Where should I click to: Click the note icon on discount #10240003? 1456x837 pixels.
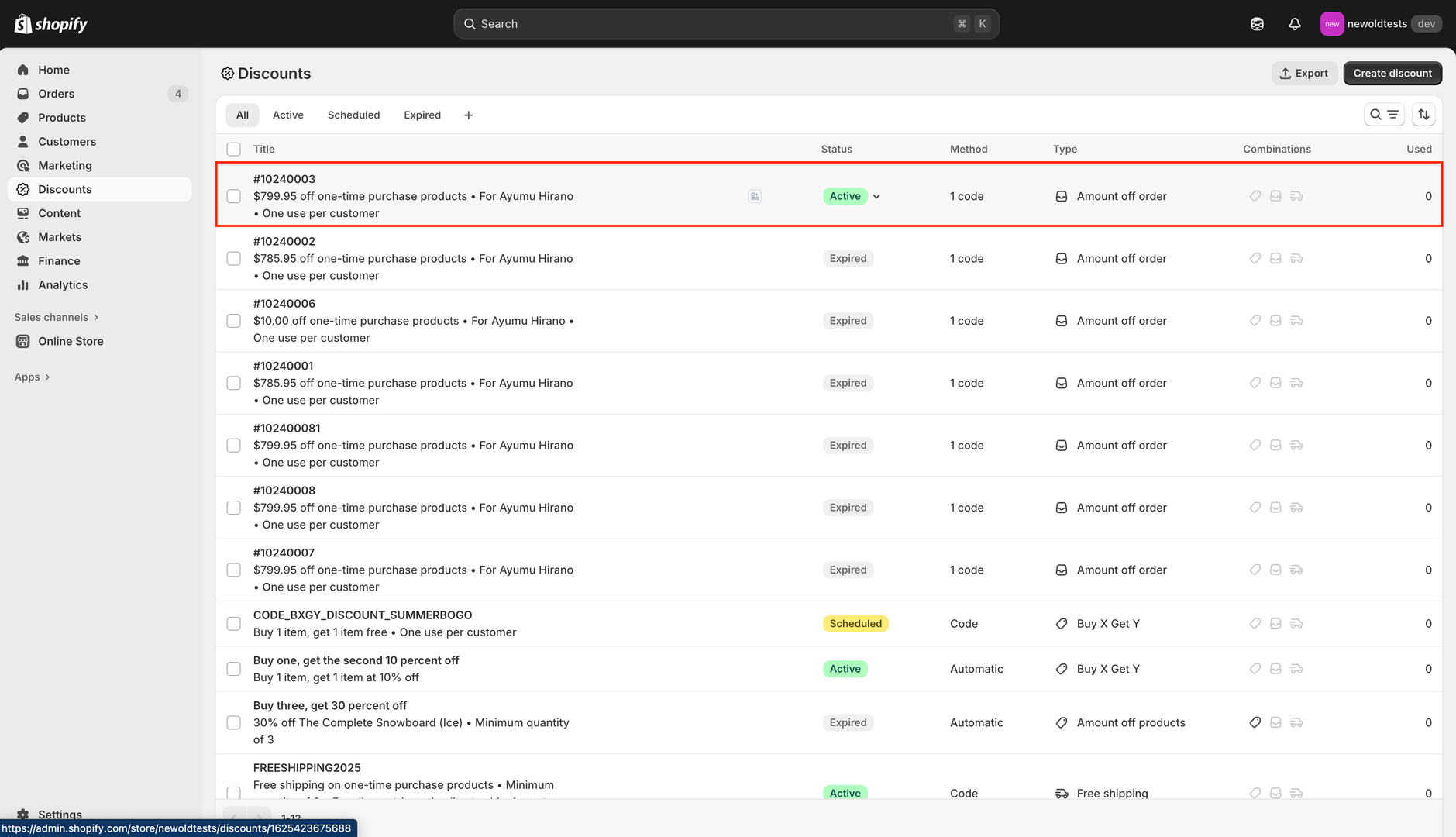pos(754,197)
